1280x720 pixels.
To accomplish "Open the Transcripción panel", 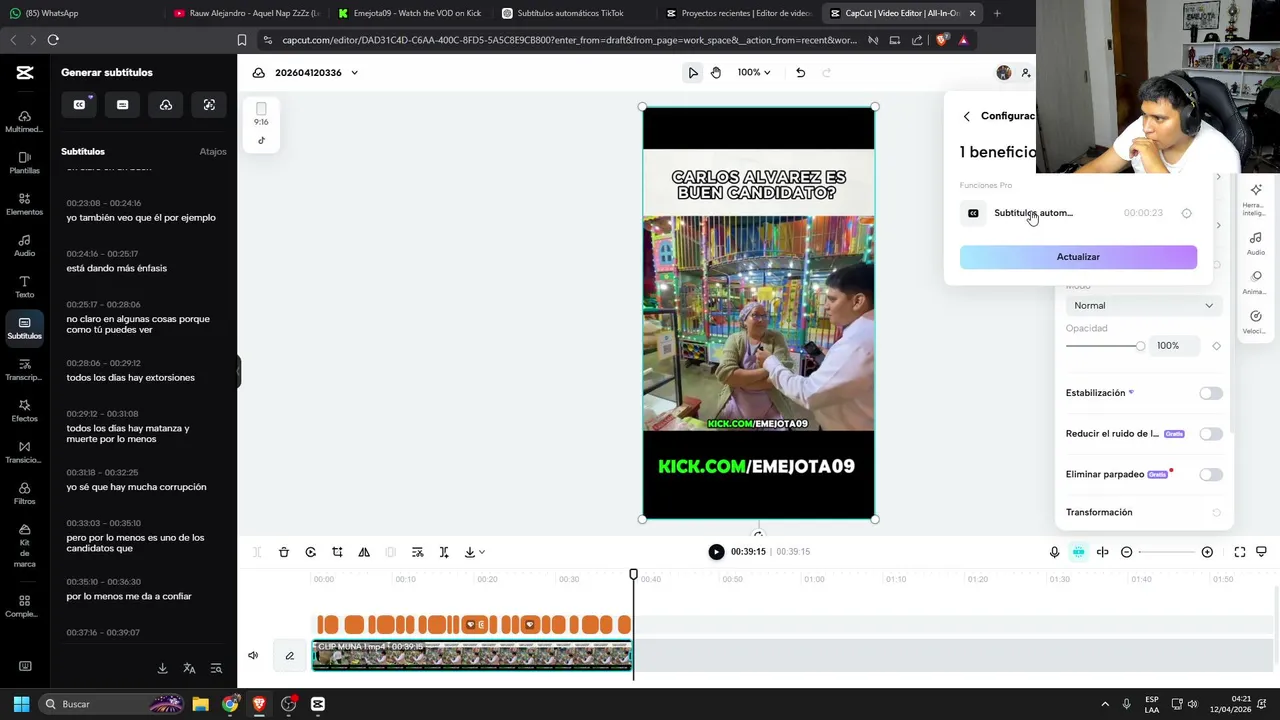I will [24, 370].
